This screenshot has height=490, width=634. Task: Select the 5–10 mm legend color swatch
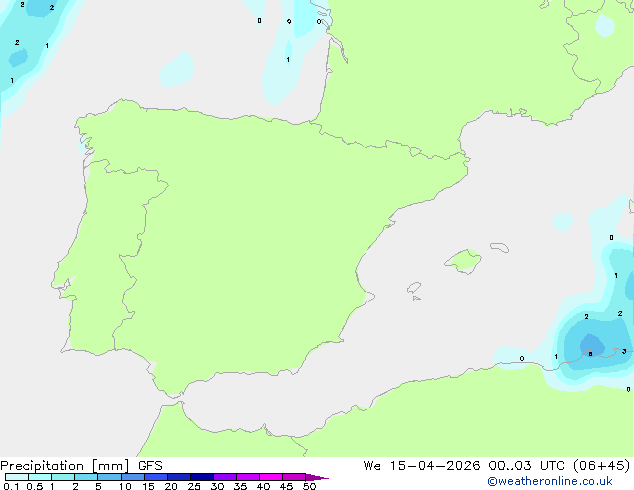[109, 477]
